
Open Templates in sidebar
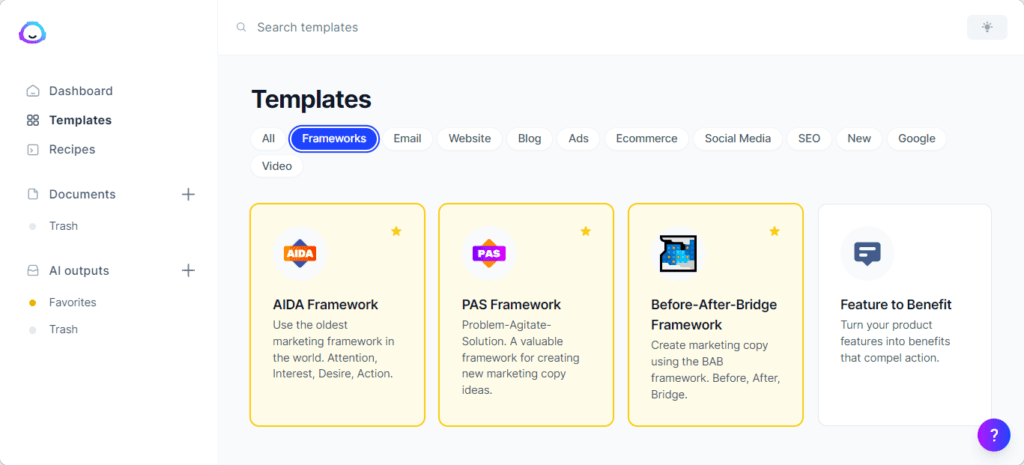click(80, 120)
